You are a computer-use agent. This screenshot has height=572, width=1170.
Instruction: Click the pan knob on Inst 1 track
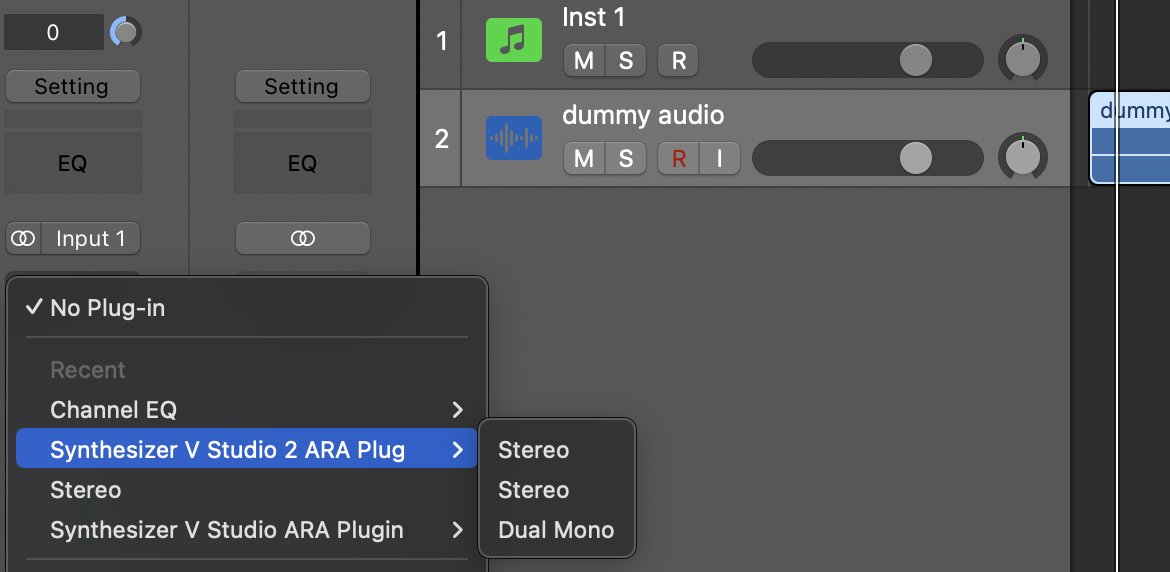click(x=1022, y=59)
